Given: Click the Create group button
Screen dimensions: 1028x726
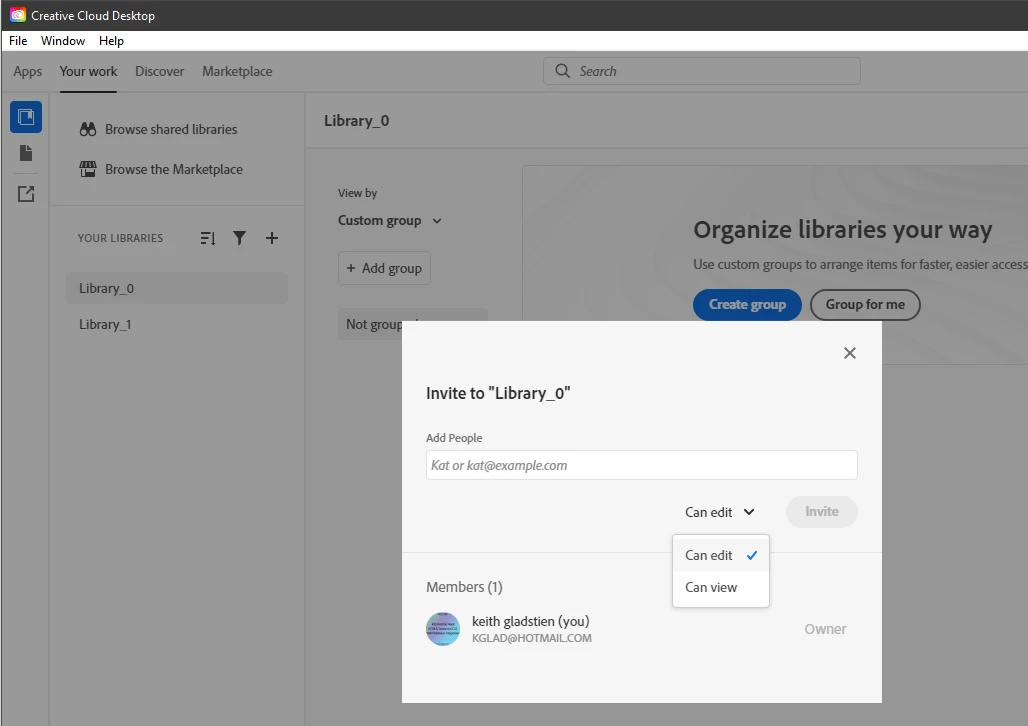Looking at the screenshot, I should pos(747,304).
